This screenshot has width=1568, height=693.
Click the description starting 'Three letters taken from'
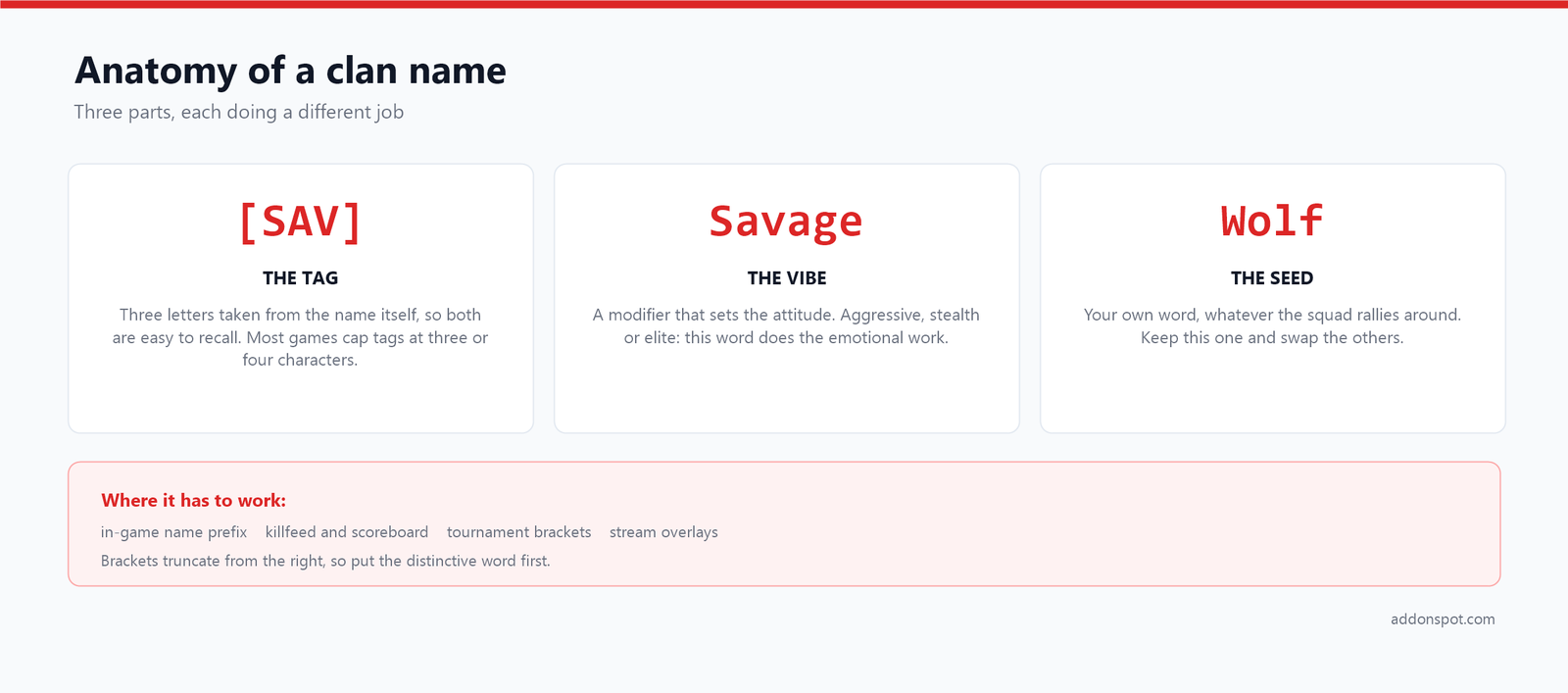[x=301, y=337]
